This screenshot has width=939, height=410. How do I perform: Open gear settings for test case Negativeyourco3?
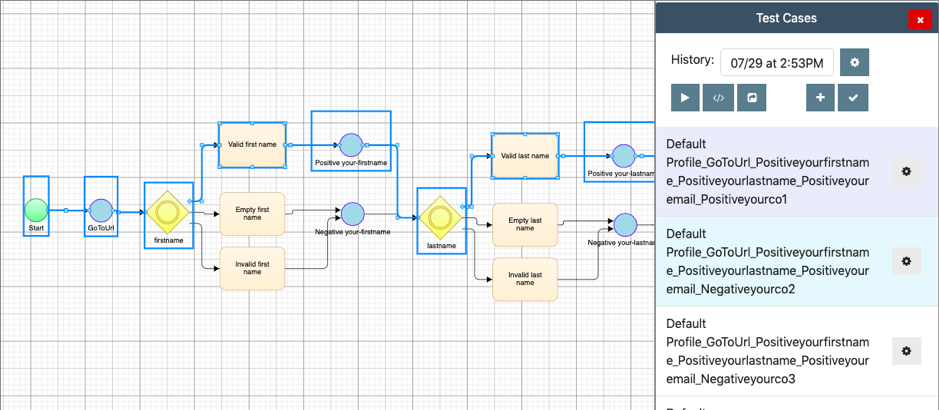(x=907, y=351)
